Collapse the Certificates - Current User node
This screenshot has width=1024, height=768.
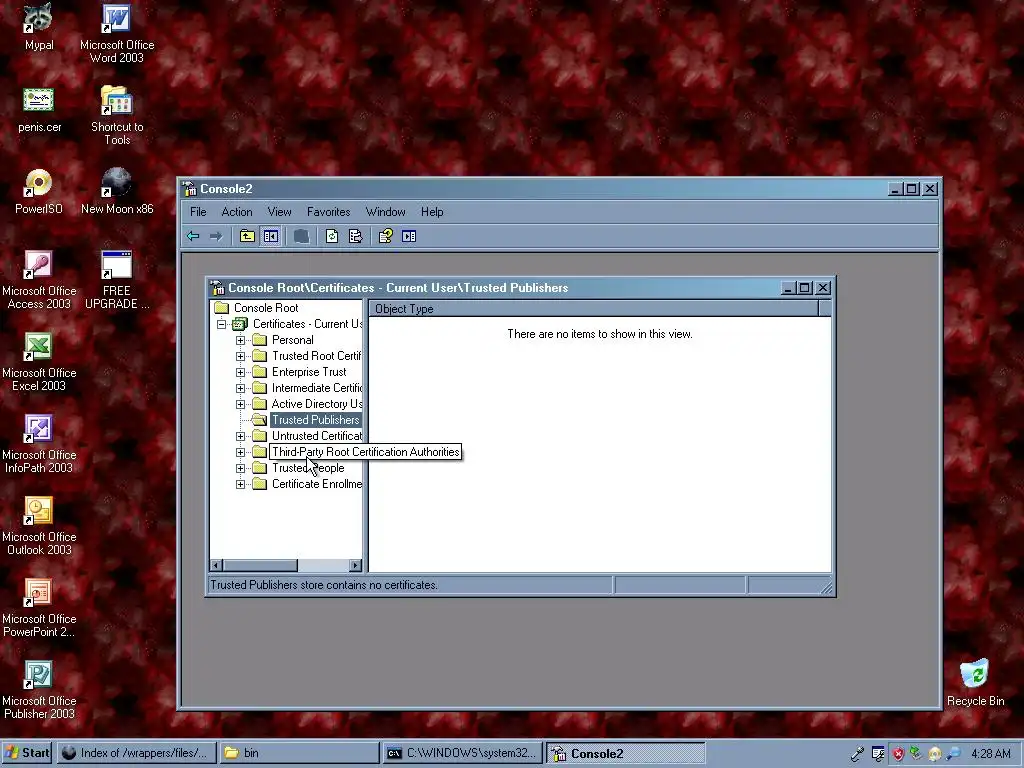coord(221,324)
